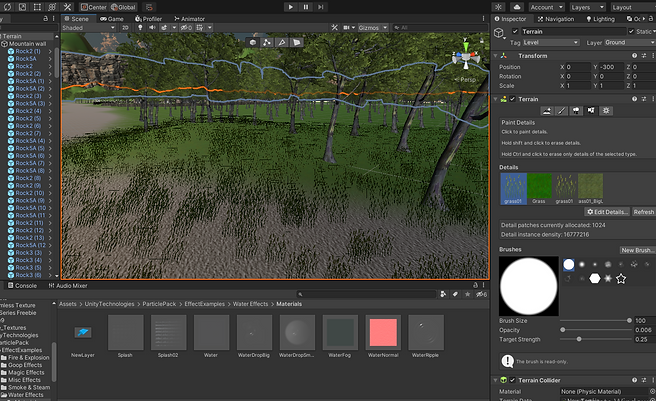This screenshot has width=656, height=401.
Task: Toggle scene lighting lightbulb icon
Action: click(x=140, y=28)
